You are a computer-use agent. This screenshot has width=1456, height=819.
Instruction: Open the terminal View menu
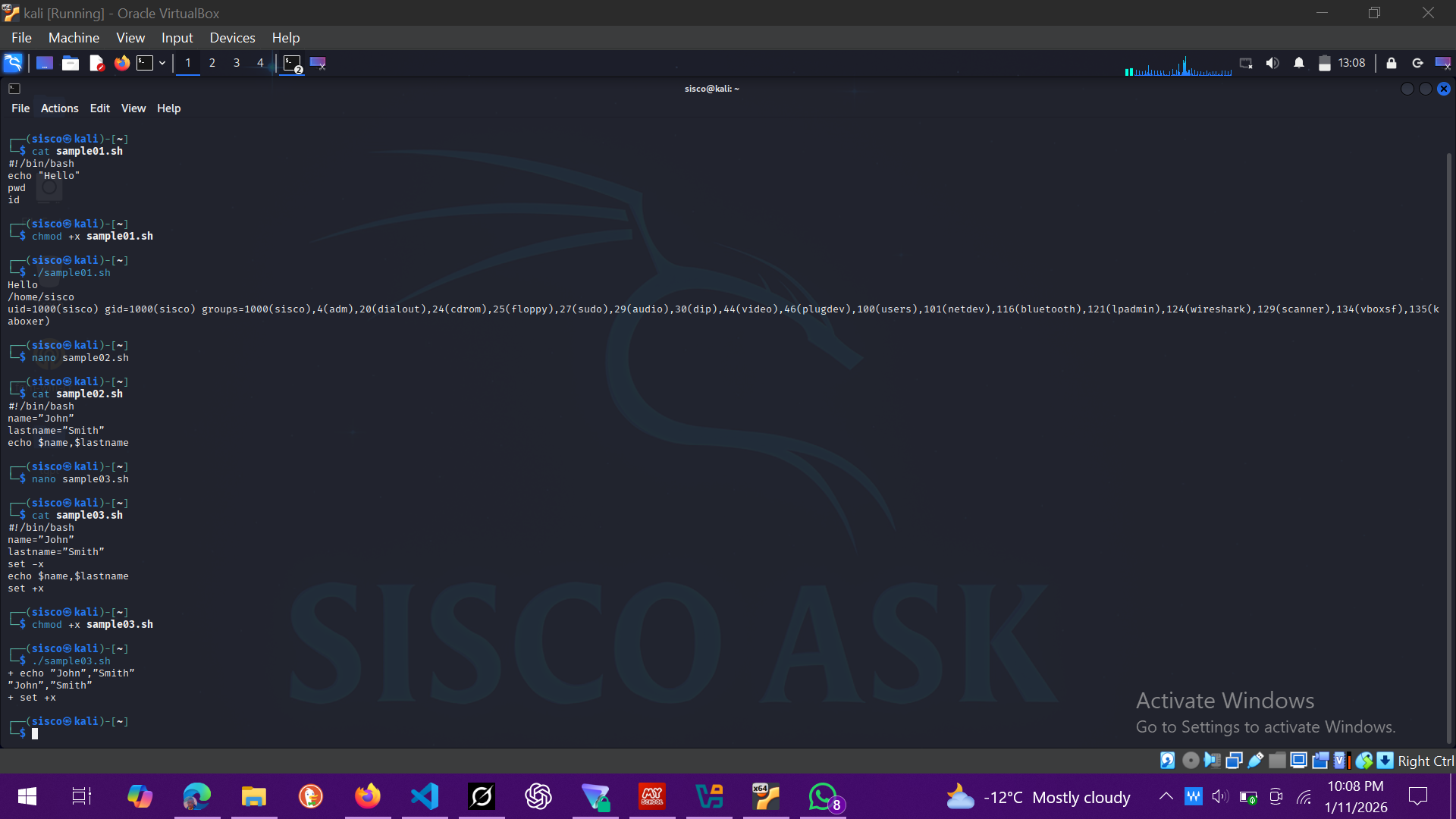point(133,108)
